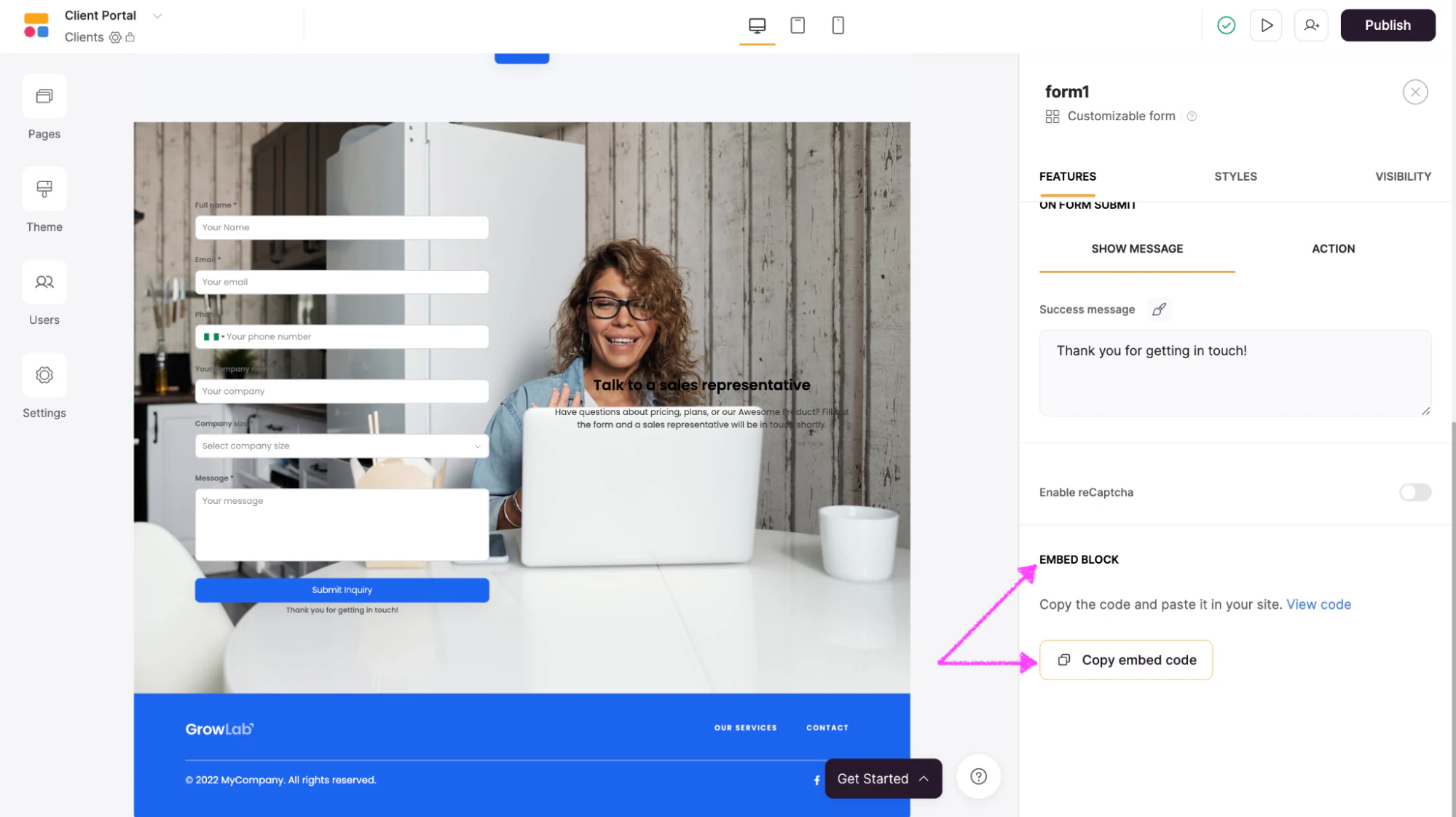Click OUR SERVICES footer link
Image resolution: width=1456 pixels, height=817 pixels.
point(745,728)
